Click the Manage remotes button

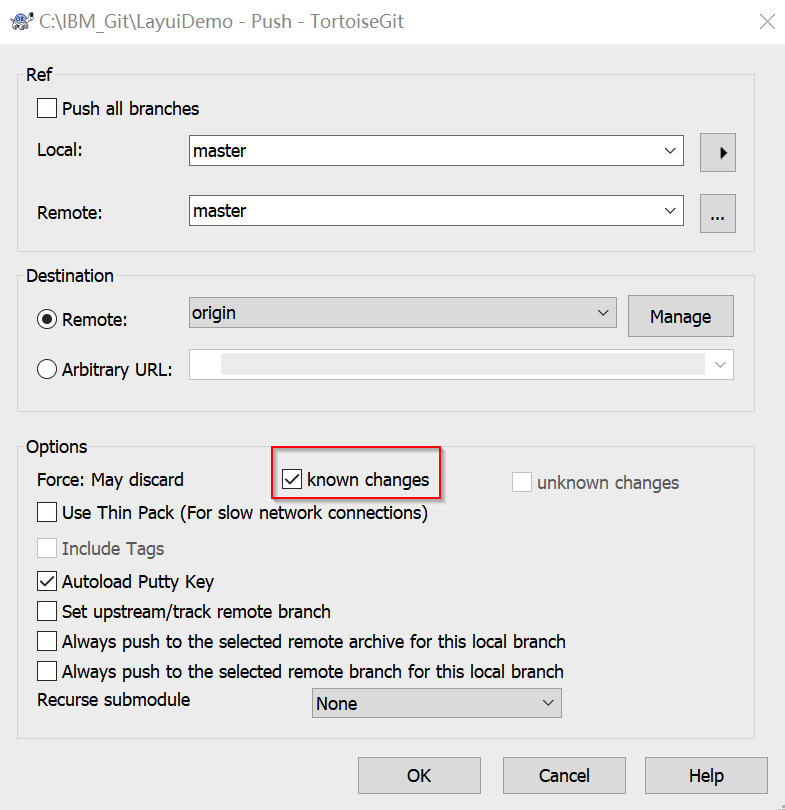(680, 316)
